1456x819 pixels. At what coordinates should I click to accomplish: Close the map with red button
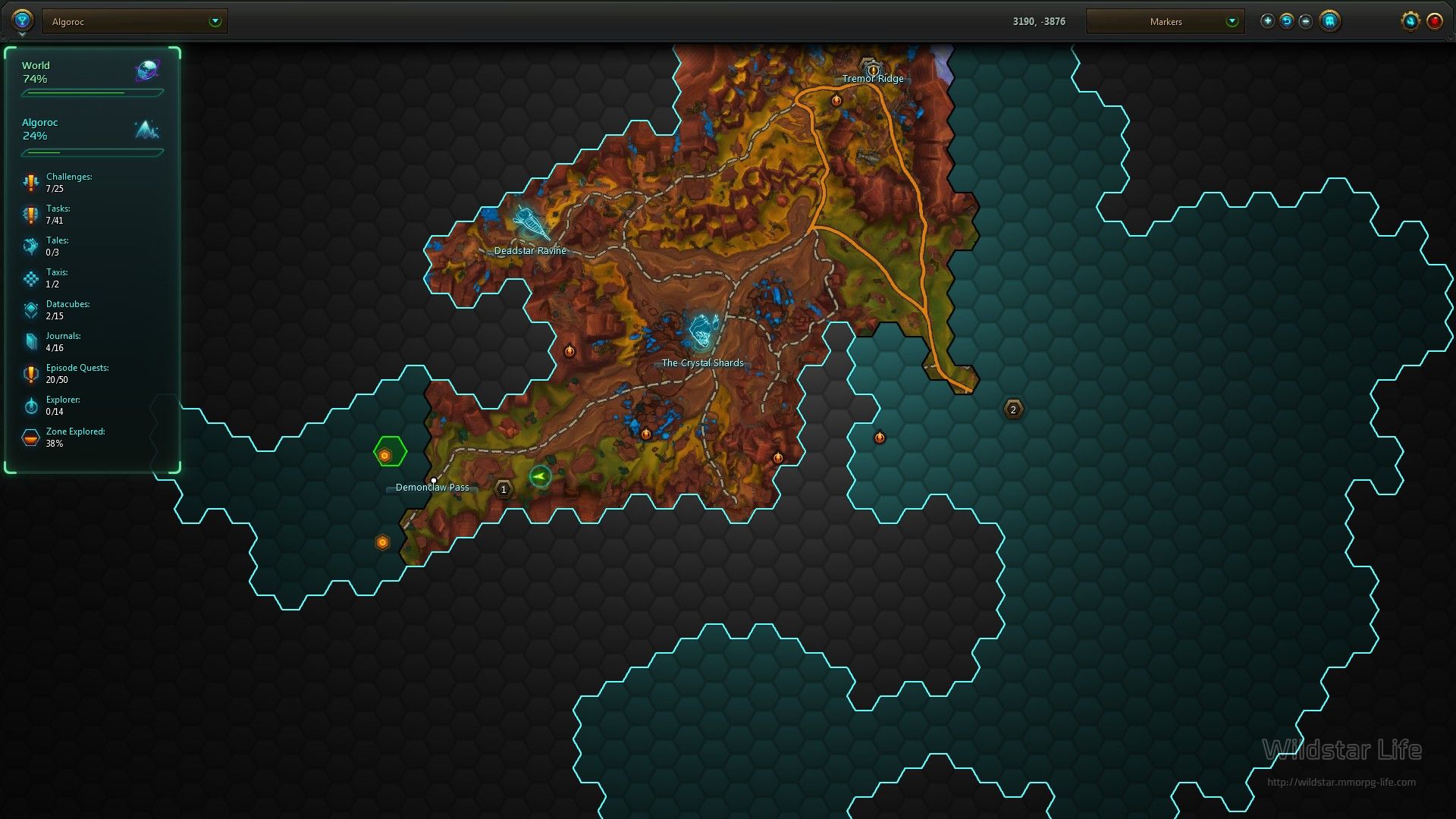tap(1434, 21)
